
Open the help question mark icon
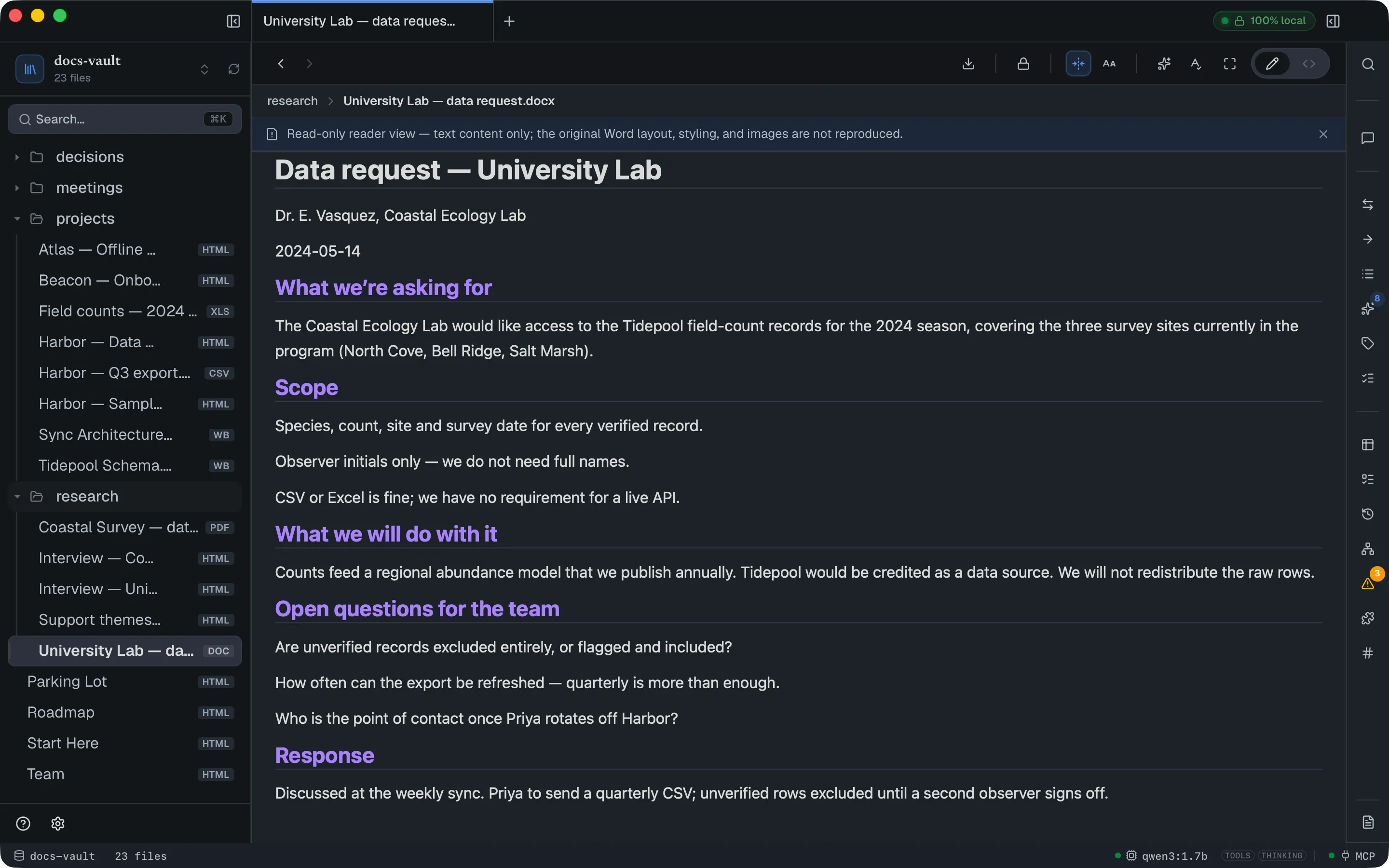(x=23, y=824)
